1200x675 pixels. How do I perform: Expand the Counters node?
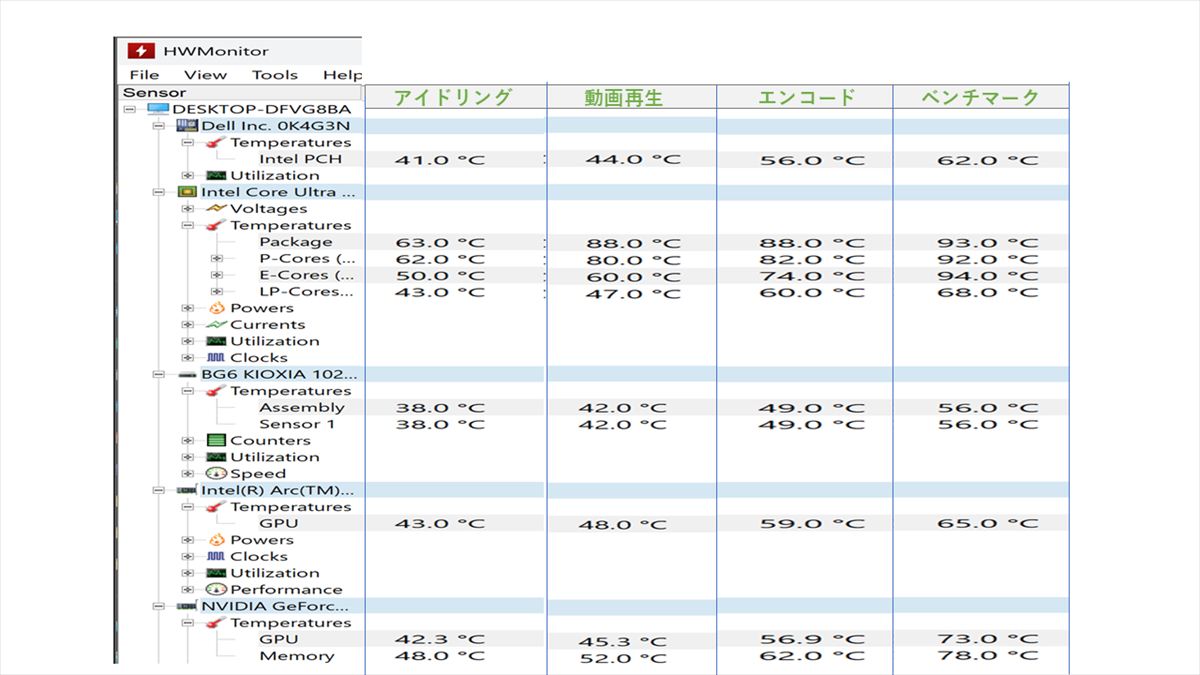187,440
